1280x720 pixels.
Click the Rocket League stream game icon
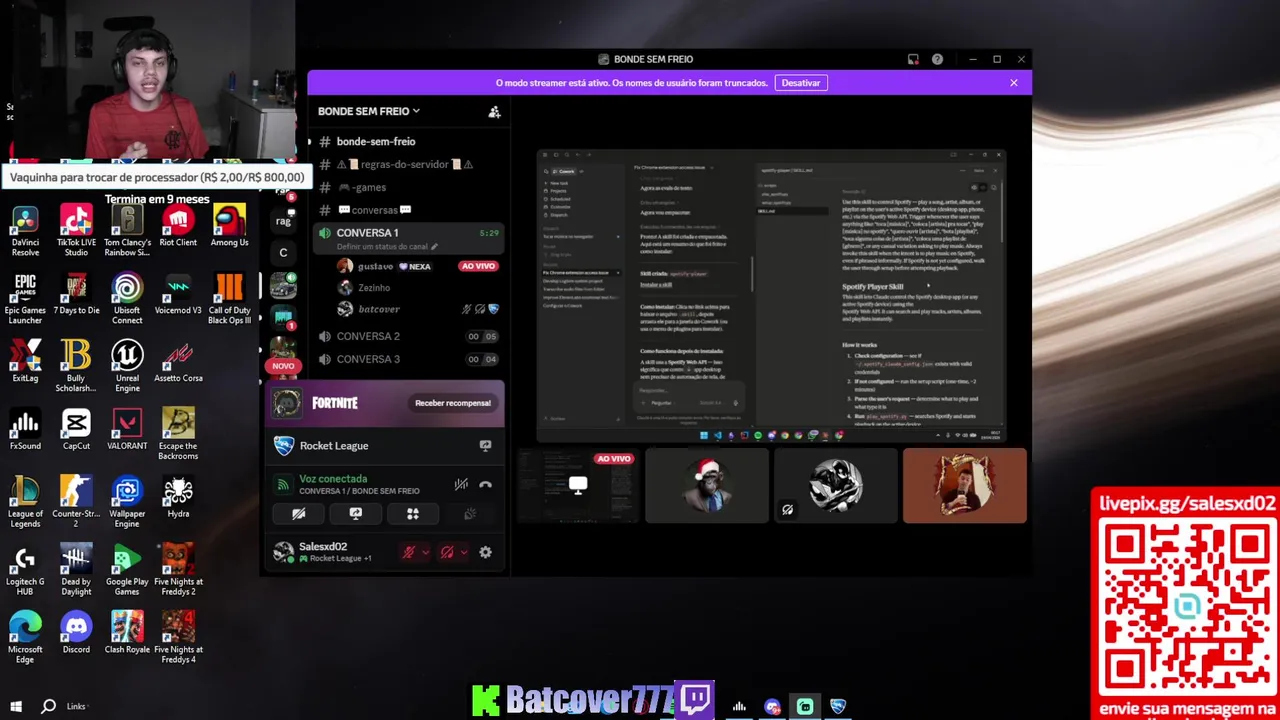tap(485, 446)
